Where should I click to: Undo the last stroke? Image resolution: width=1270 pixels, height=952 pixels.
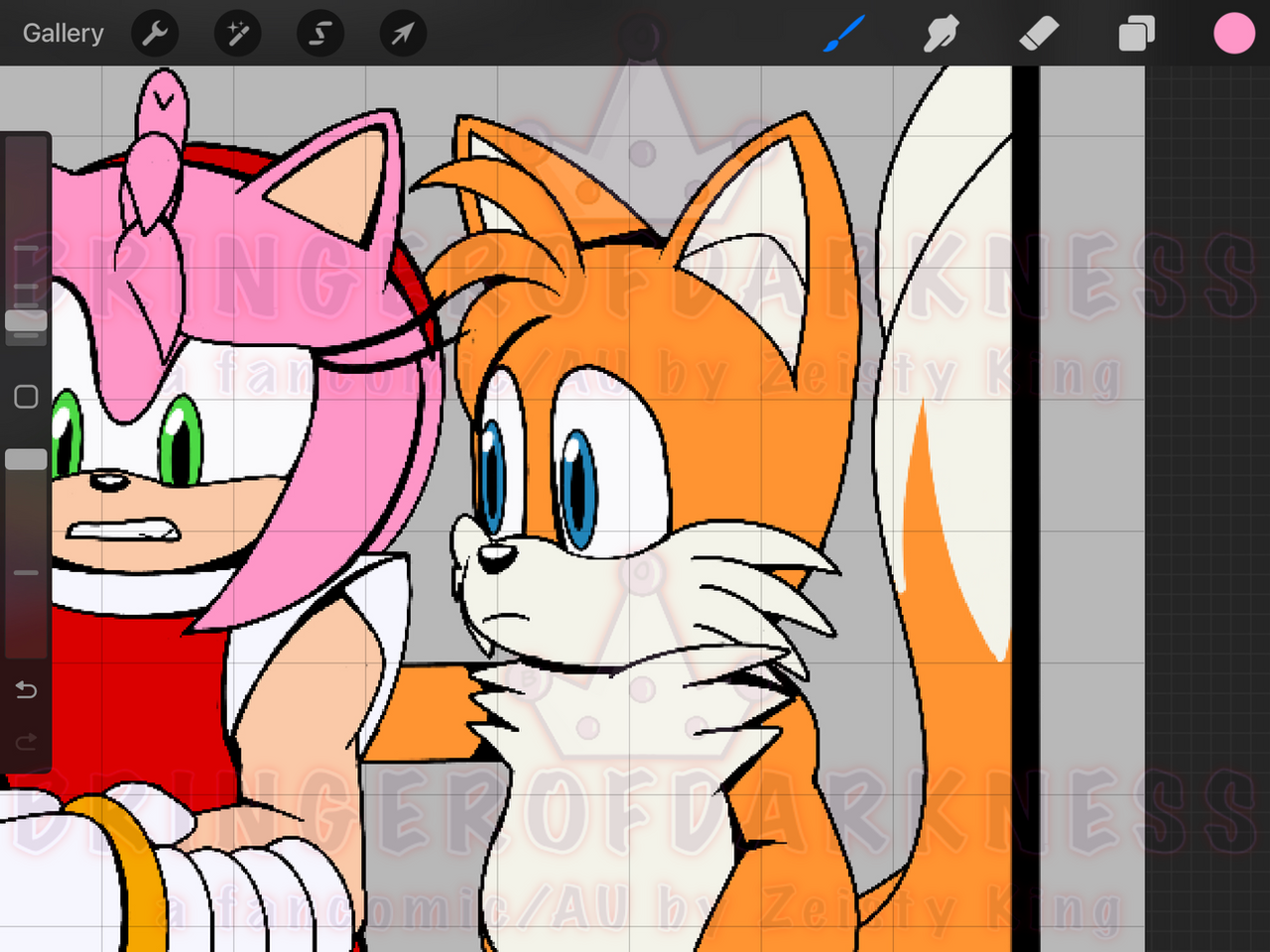coord(27,689)
